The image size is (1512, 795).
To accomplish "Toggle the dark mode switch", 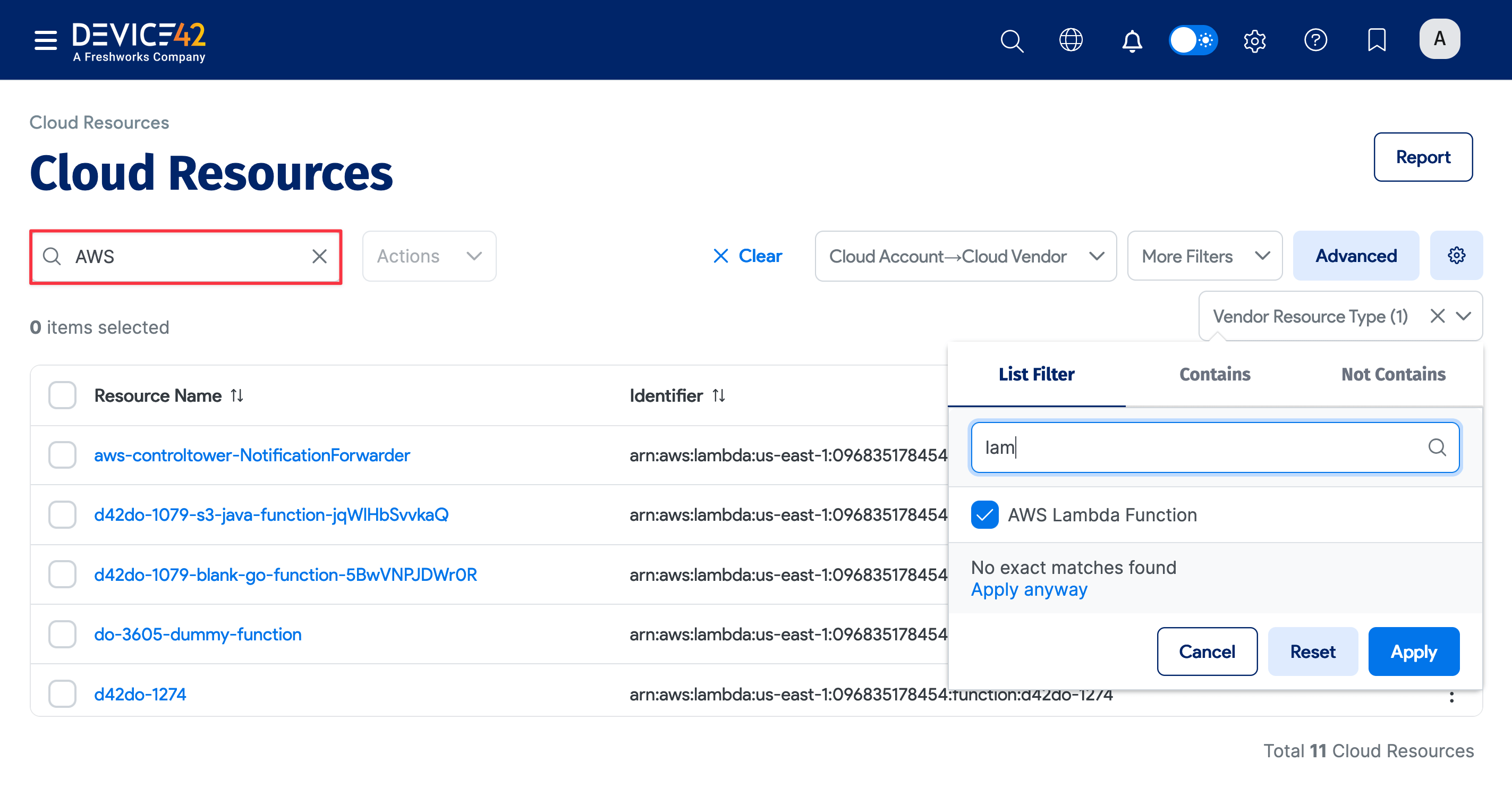I will [x=1193, y=40].
